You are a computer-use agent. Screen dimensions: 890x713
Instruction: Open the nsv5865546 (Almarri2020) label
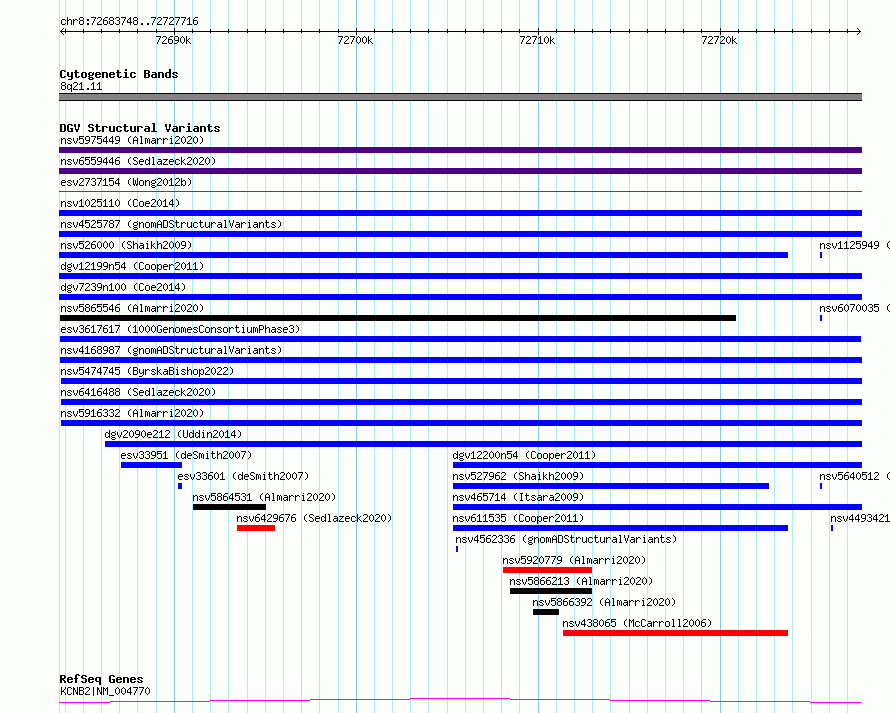pos(132,308)
